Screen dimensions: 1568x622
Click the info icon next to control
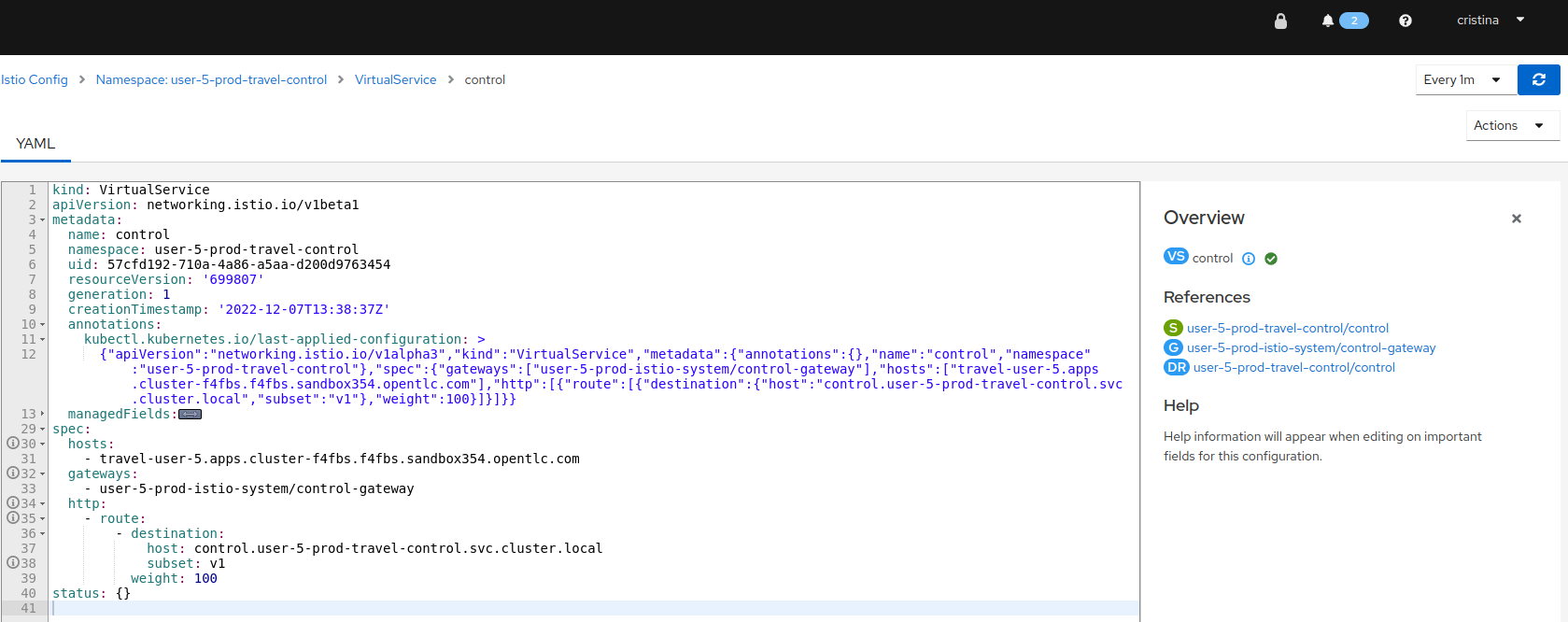click(x=1249, y=259)
